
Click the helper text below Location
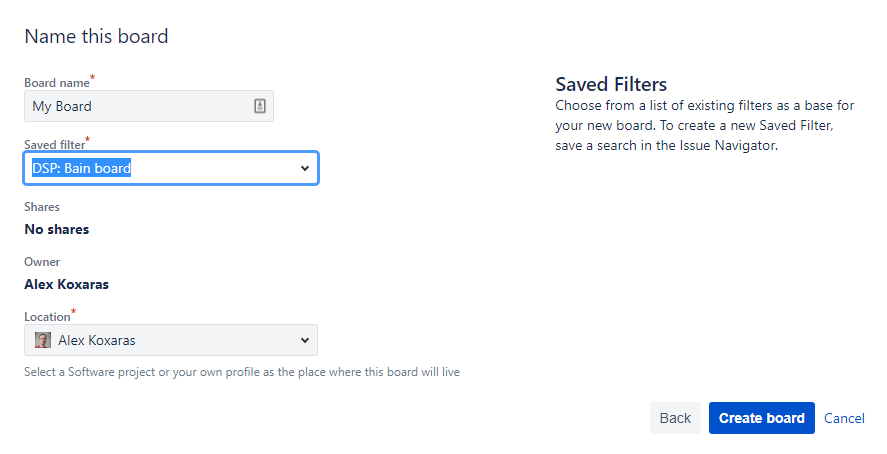[x=241, y=372]
